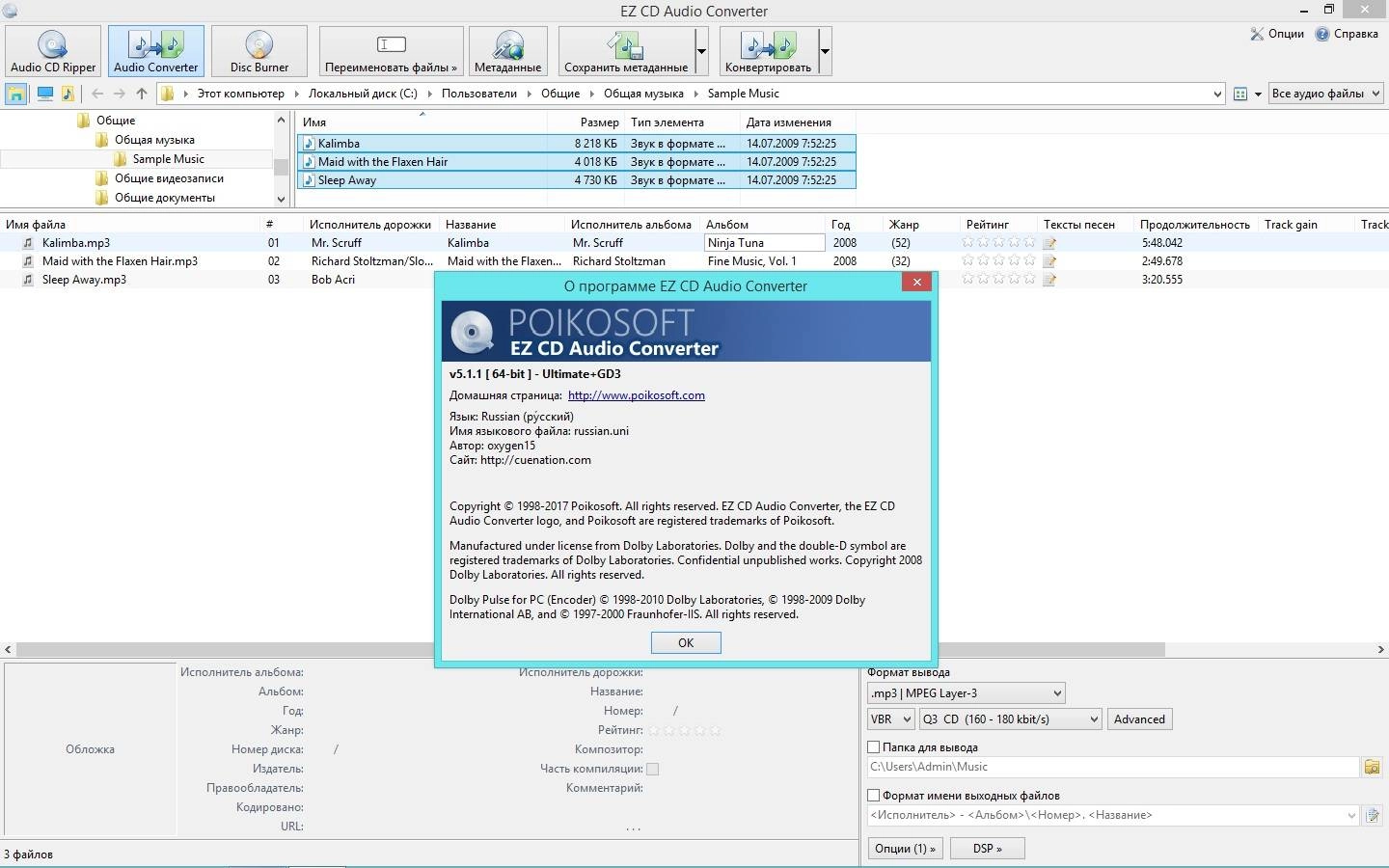Click Общая музыка in the breadcrumb path
1389x868 pixels.
coord(643,94)
